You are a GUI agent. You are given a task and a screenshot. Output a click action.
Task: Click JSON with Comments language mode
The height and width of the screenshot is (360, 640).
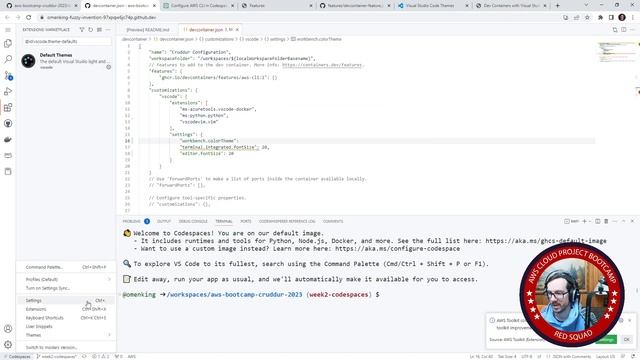click(571, 356)
